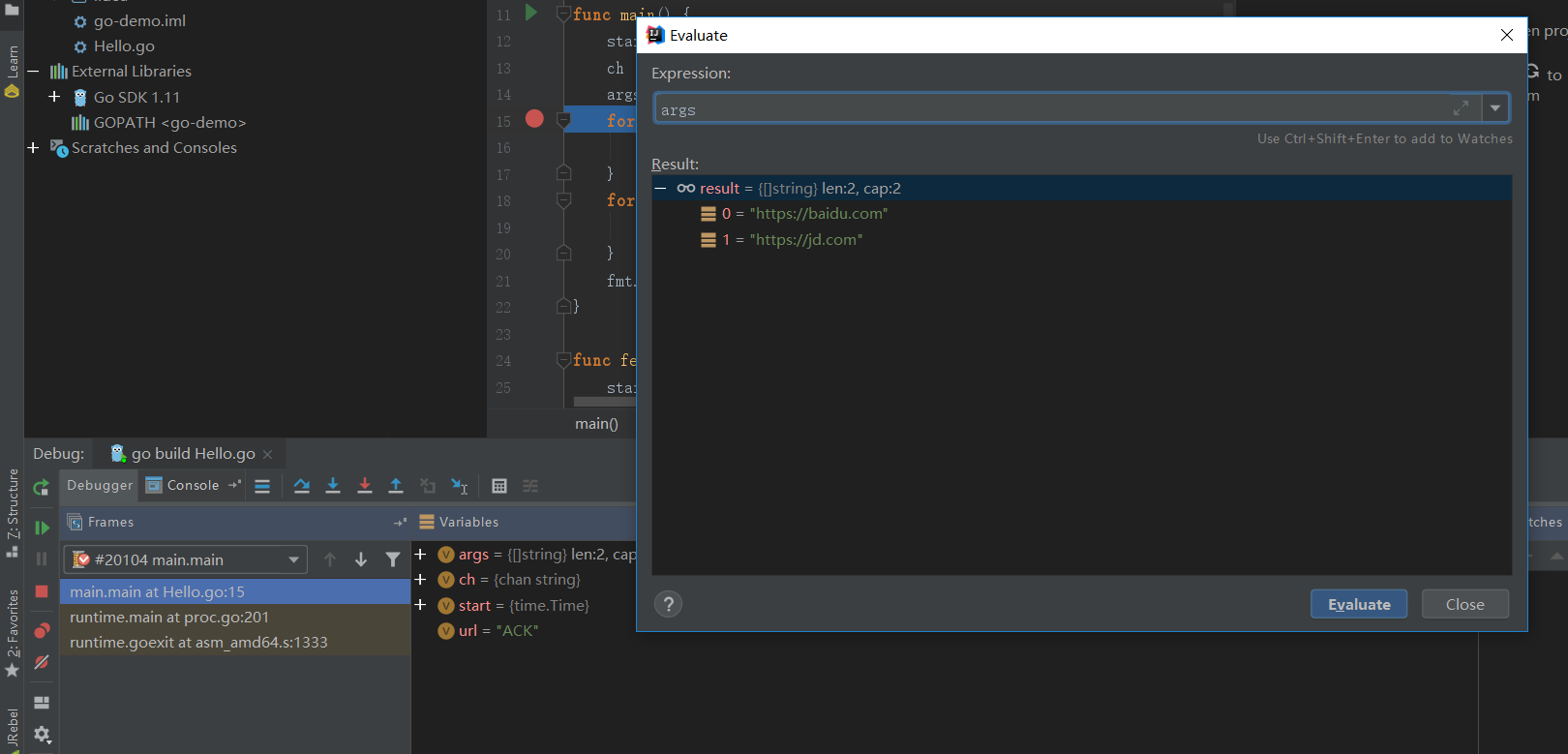This screenshot has width=1568, height=754.
Task: Collapse External Libraries in the project tree
Action: click(33, 72)
